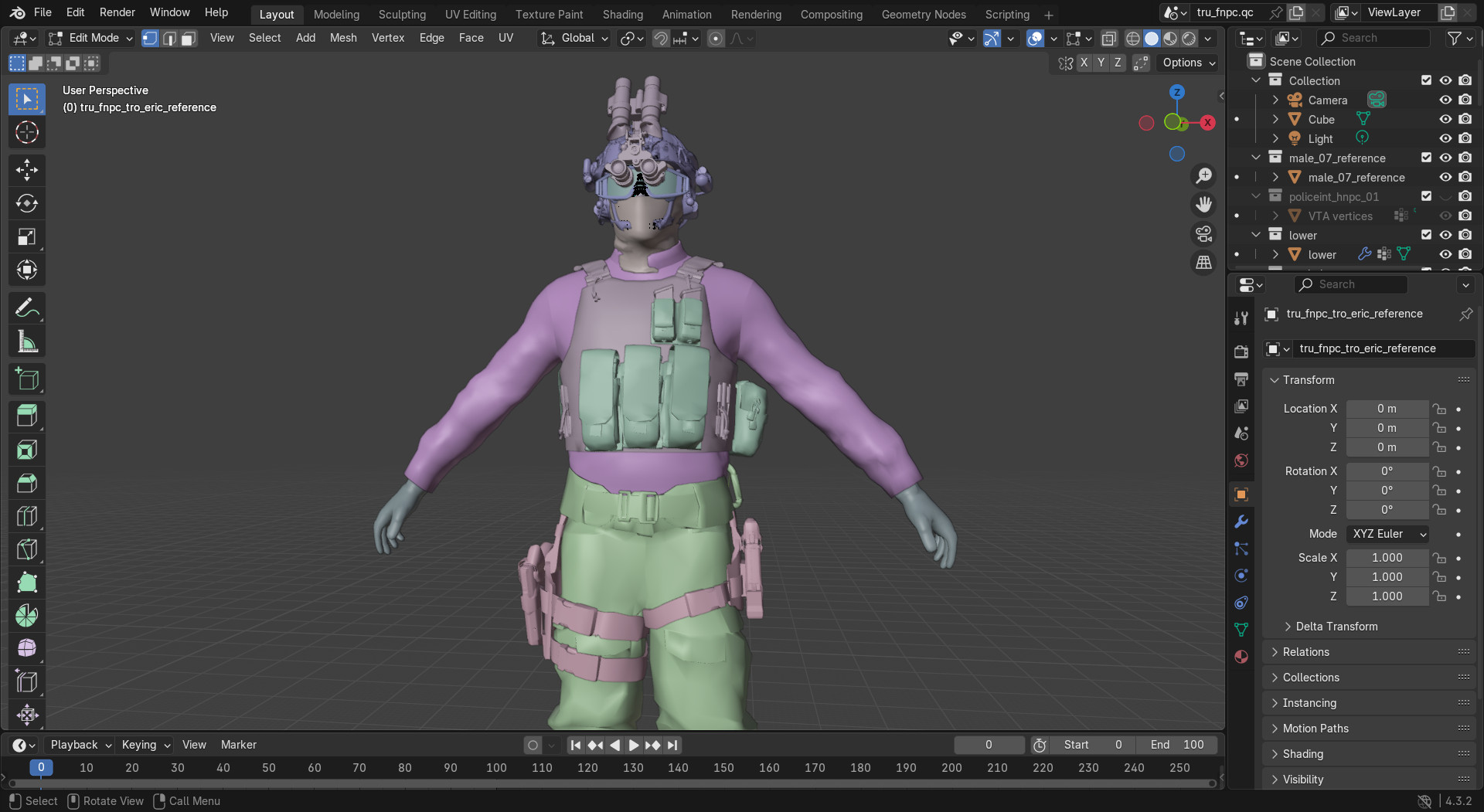
Task: Activate the Annotate tool
Action: (27, 307)
